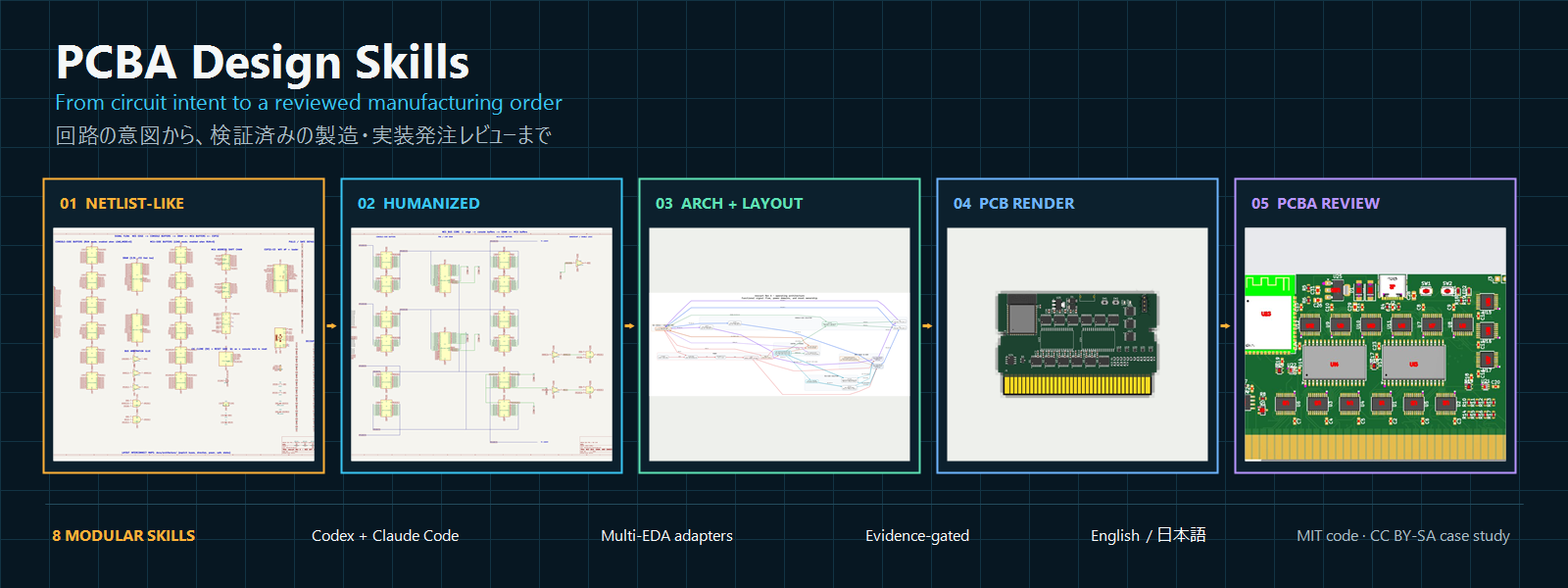Click the '05 PCBA REVIEW' card heading
1568x588 pixels.
1315,204
